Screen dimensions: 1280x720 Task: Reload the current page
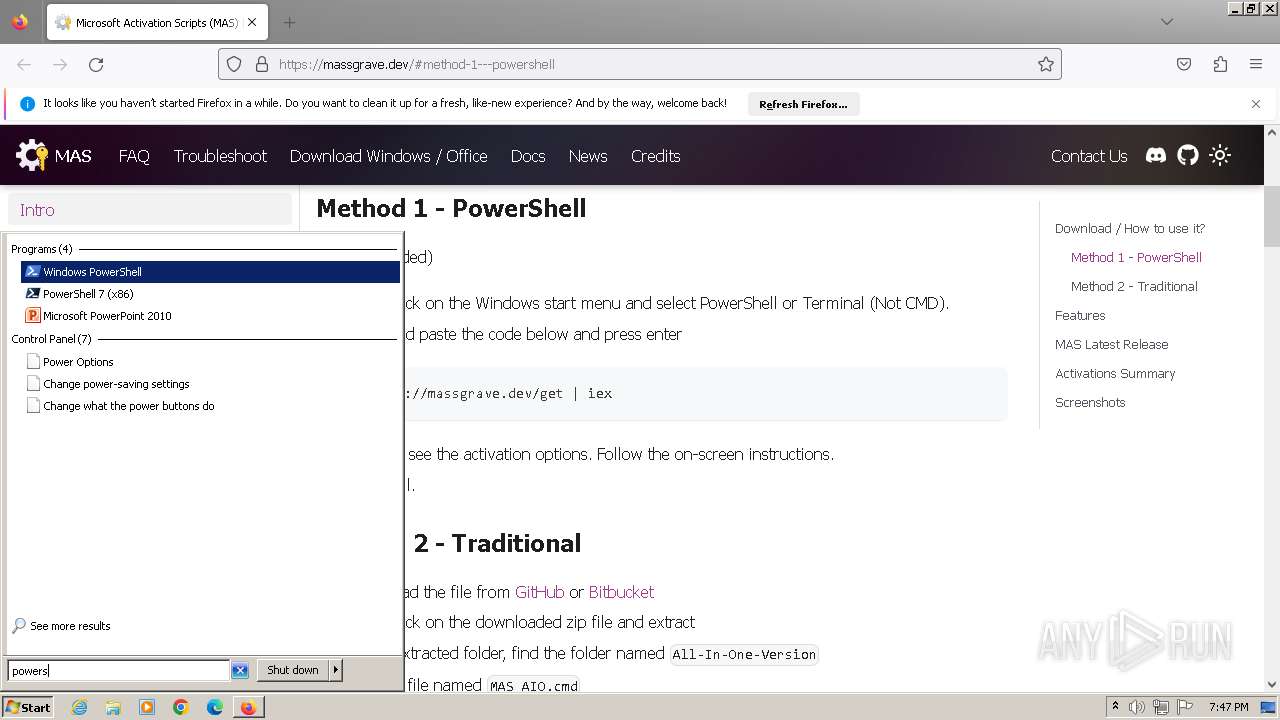pyautogui.click(x=96, y=64)
